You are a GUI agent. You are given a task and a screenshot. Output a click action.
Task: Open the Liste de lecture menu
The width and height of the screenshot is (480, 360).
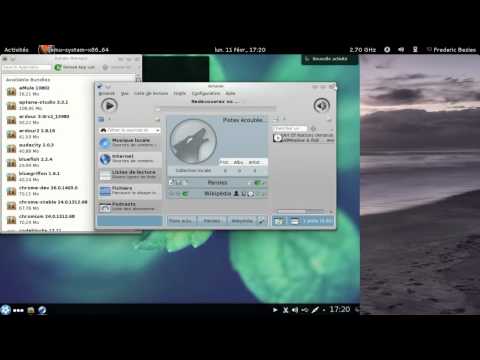pyautogui.click(x=151, y=93)
